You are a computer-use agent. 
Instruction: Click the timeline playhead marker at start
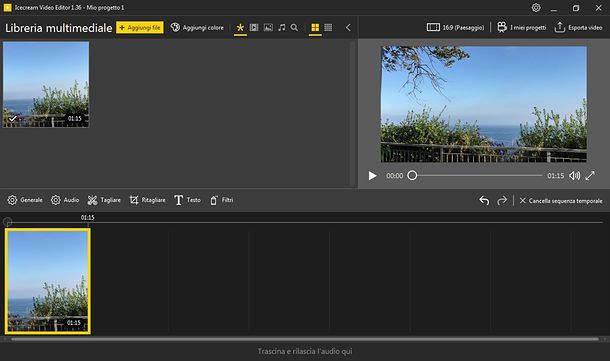pyautogui.click(x=7, y=222)
